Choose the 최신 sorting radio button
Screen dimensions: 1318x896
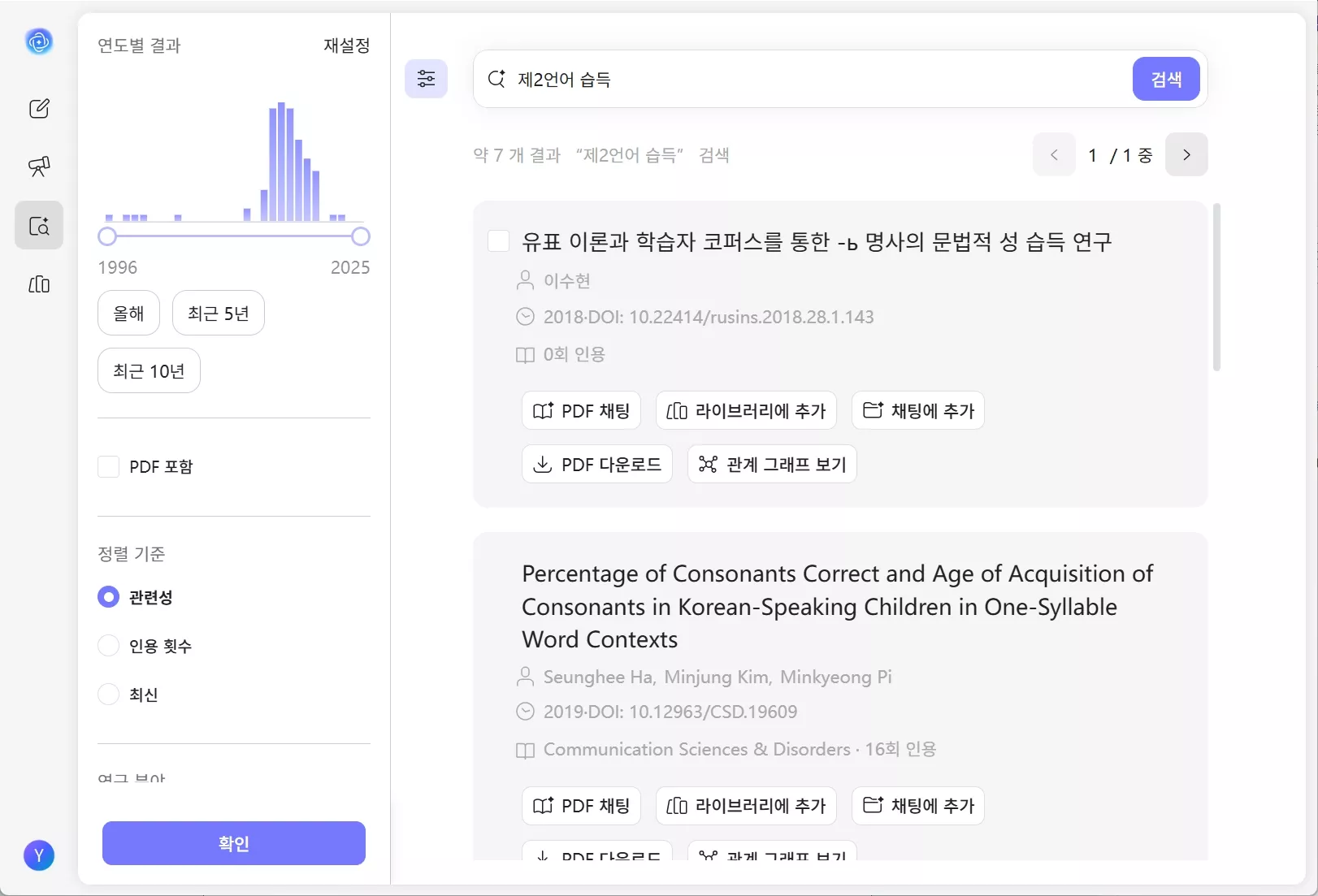[x=108, y=694]
